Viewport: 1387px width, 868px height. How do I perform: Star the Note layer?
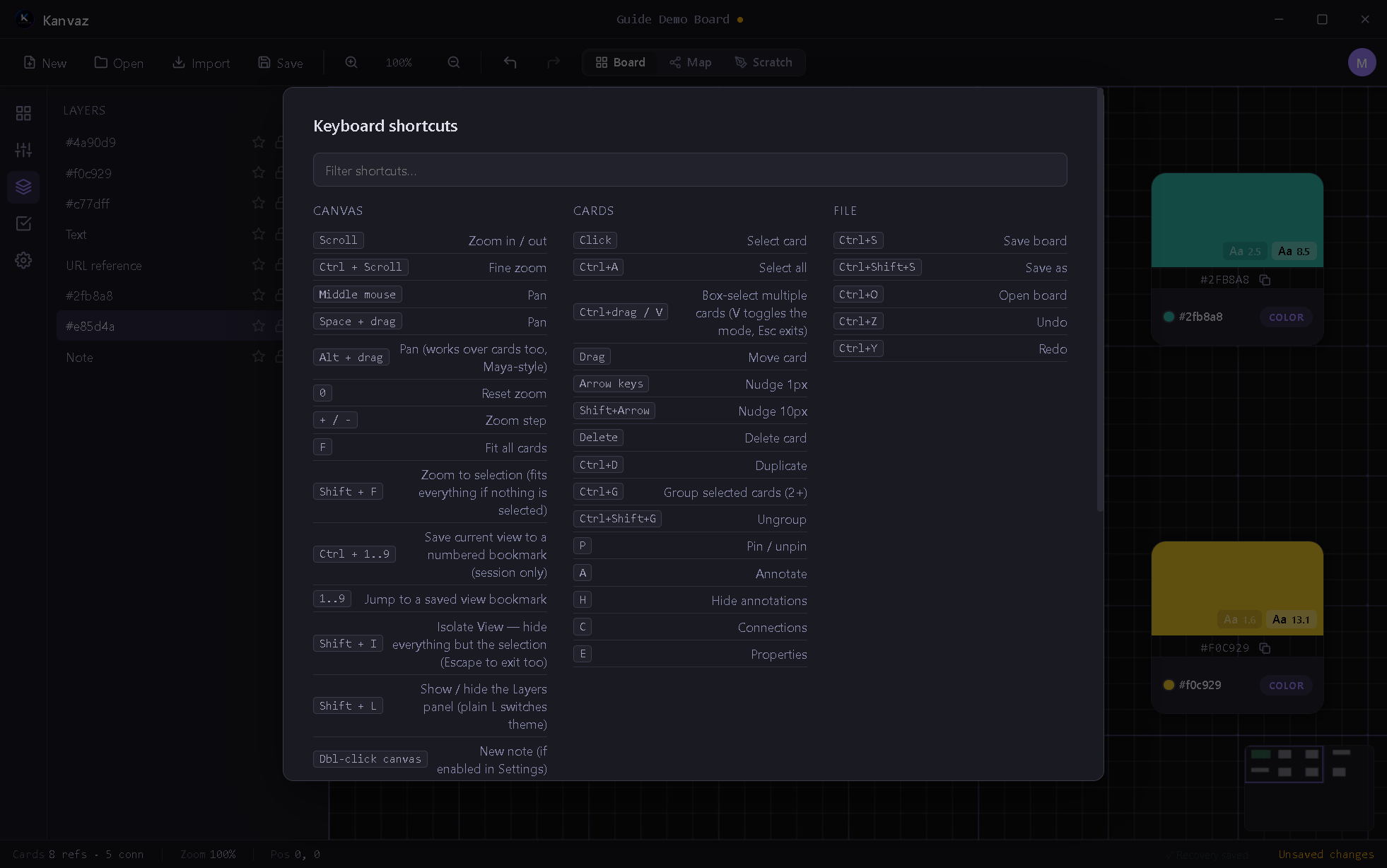click(x=259, y=357)
